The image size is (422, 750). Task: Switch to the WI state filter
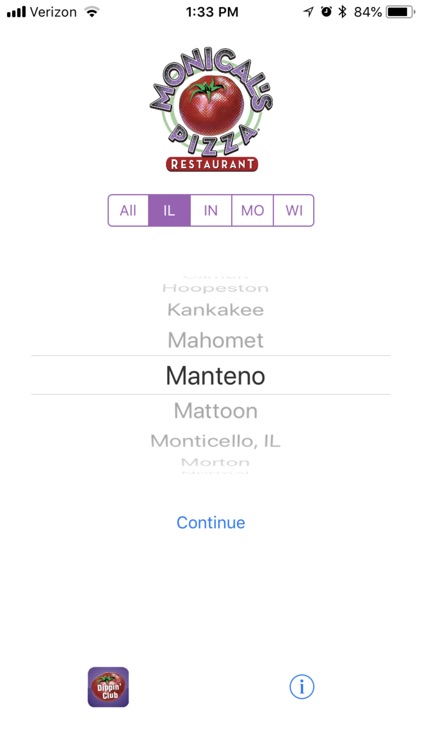294,210
